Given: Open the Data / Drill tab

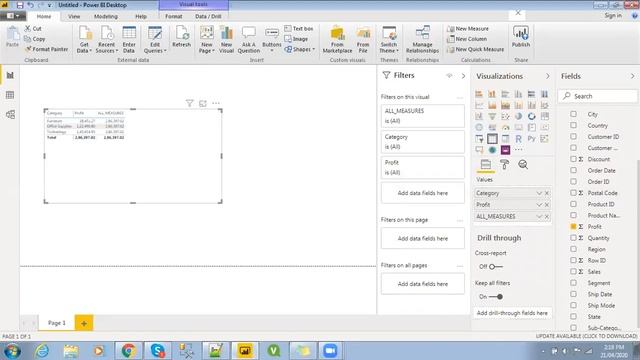Looking at the screenshot, I should 208,16.
